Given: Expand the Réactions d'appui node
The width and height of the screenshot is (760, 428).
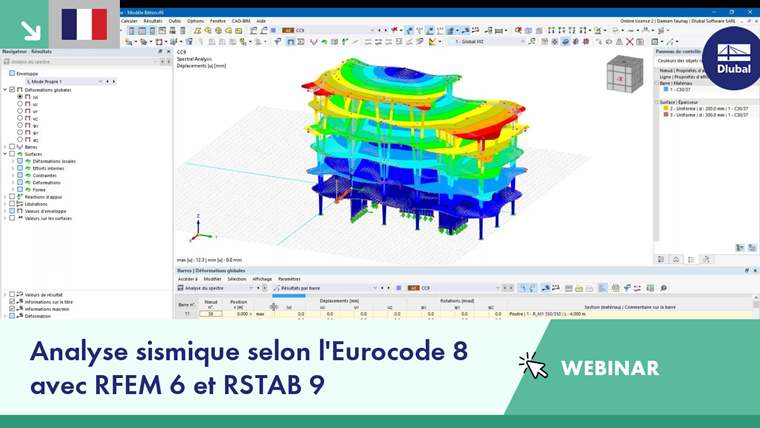Looking at the screenshot, I should pyautogui.click(x=5, y=197).
